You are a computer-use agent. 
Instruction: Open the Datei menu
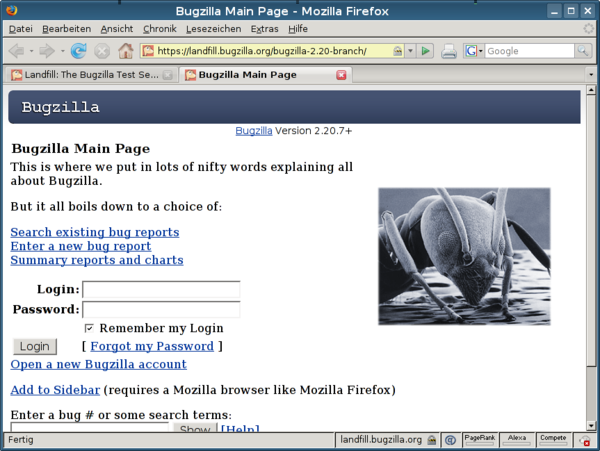[x=21, y=29]
